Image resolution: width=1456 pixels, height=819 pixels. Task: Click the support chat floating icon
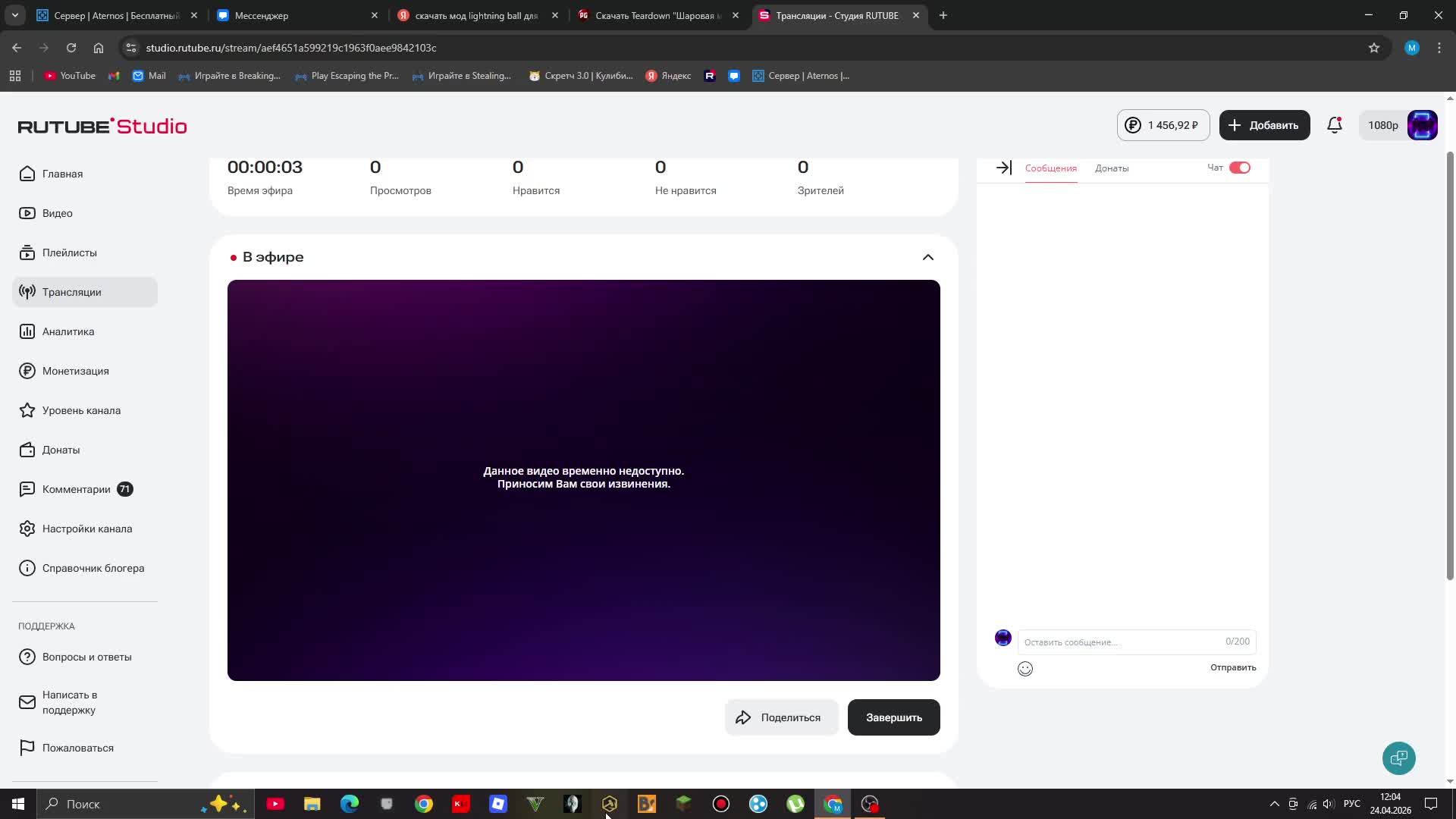click(1398, 758)
